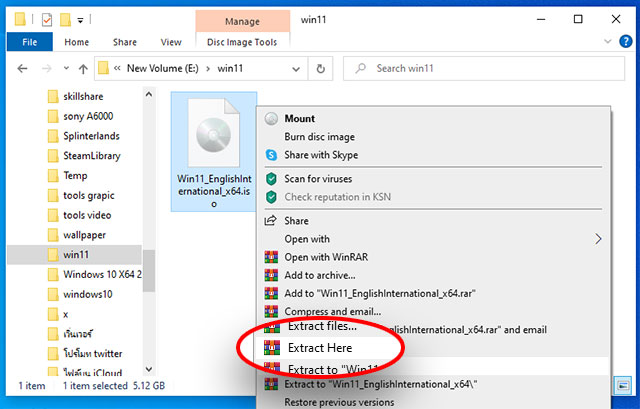
Task: Open the tools video folder
Action: tap(87, 215)
